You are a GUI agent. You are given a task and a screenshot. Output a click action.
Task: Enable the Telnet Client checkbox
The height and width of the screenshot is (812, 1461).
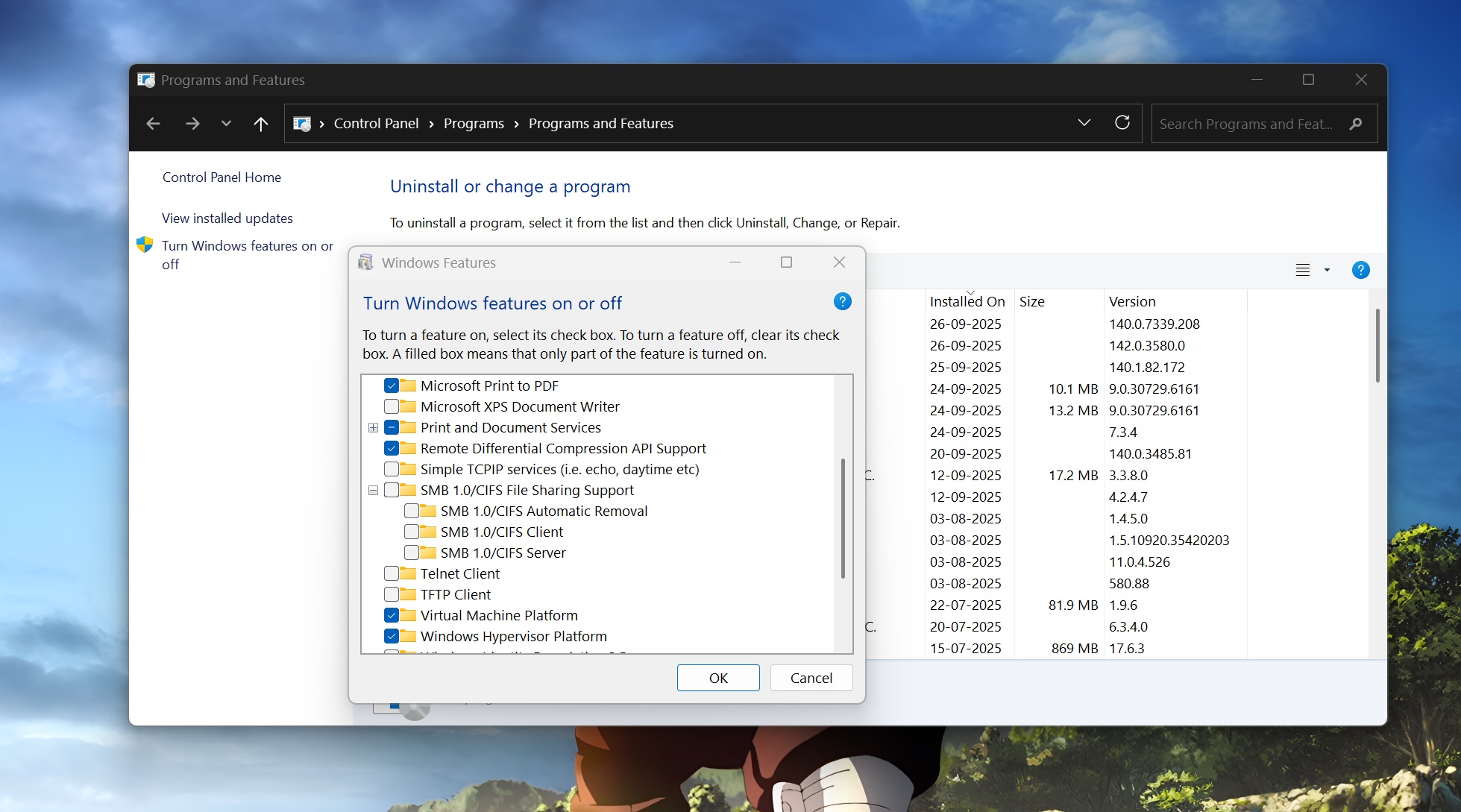[392, 573]
